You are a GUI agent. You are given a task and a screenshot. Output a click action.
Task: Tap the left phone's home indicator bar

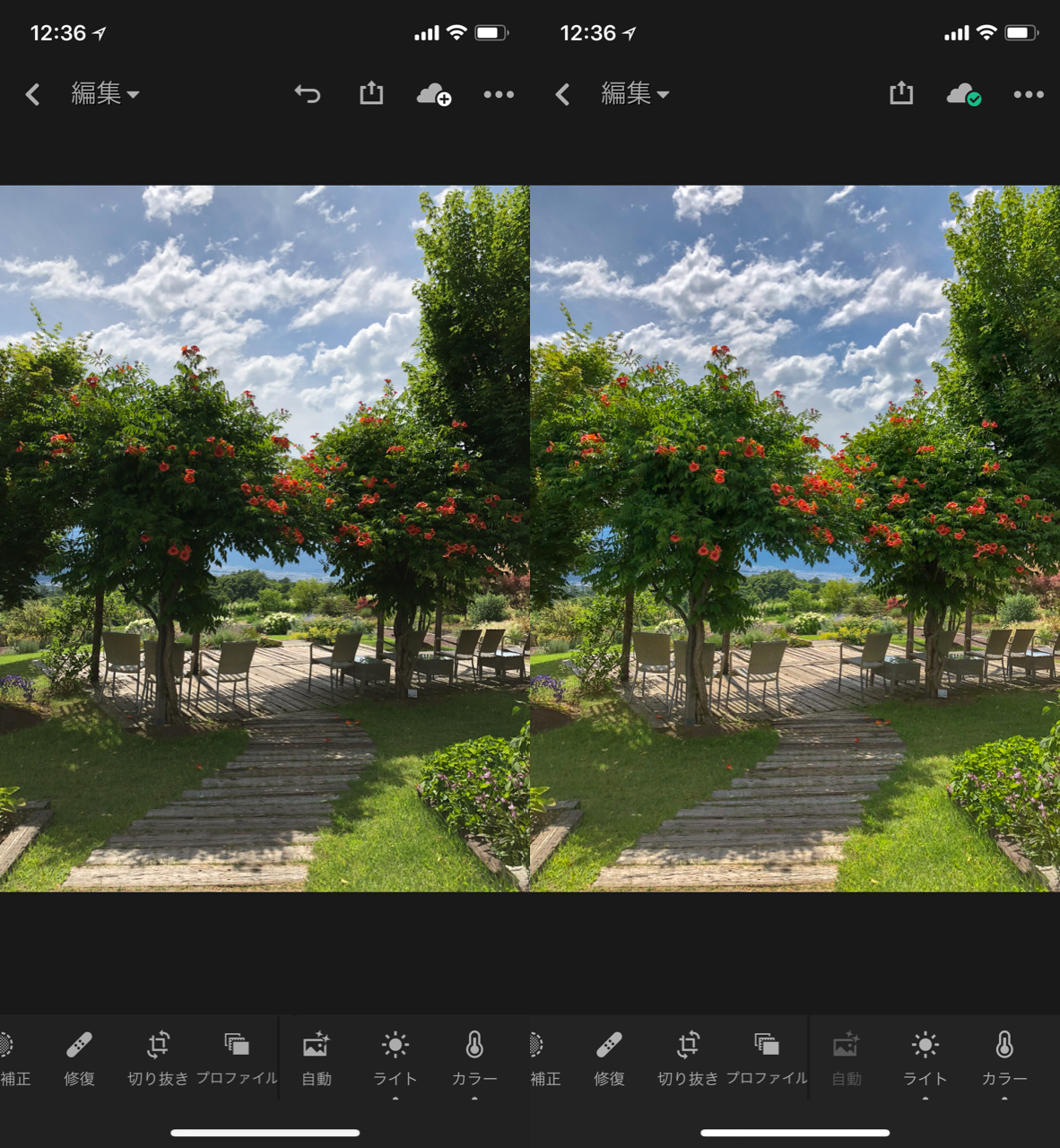[265, 1133]
